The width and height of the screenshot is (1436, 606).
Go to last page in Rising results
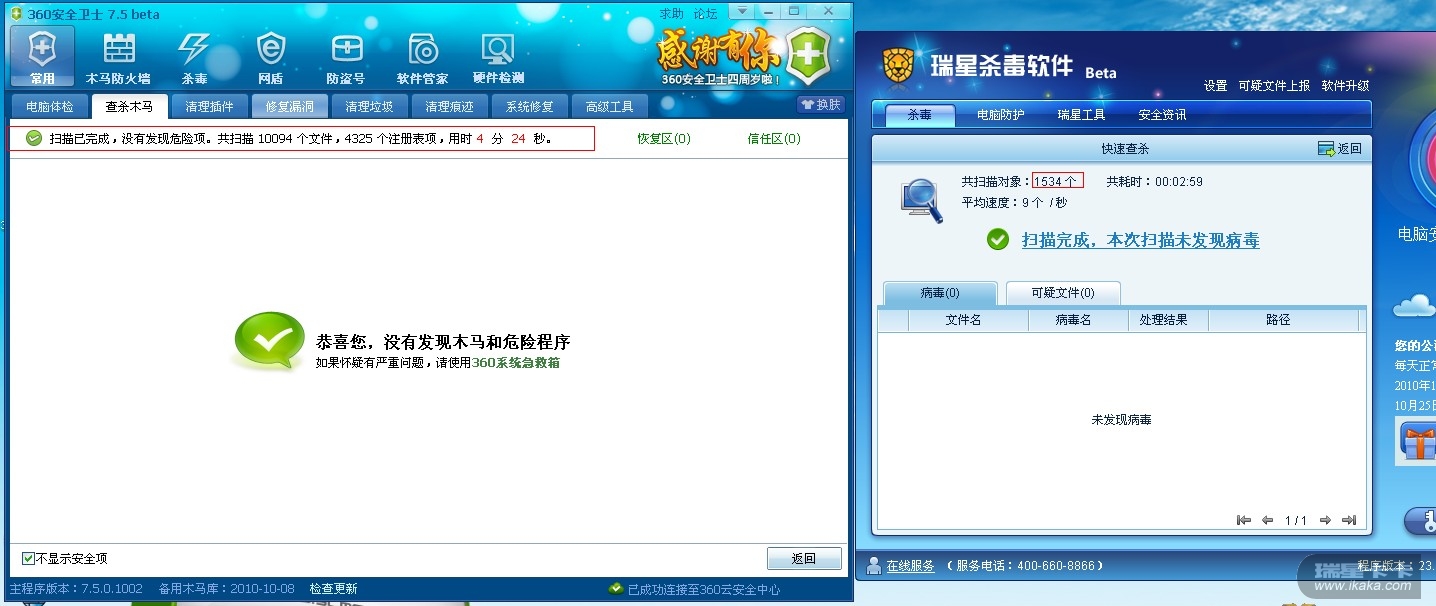(1348, 520)
